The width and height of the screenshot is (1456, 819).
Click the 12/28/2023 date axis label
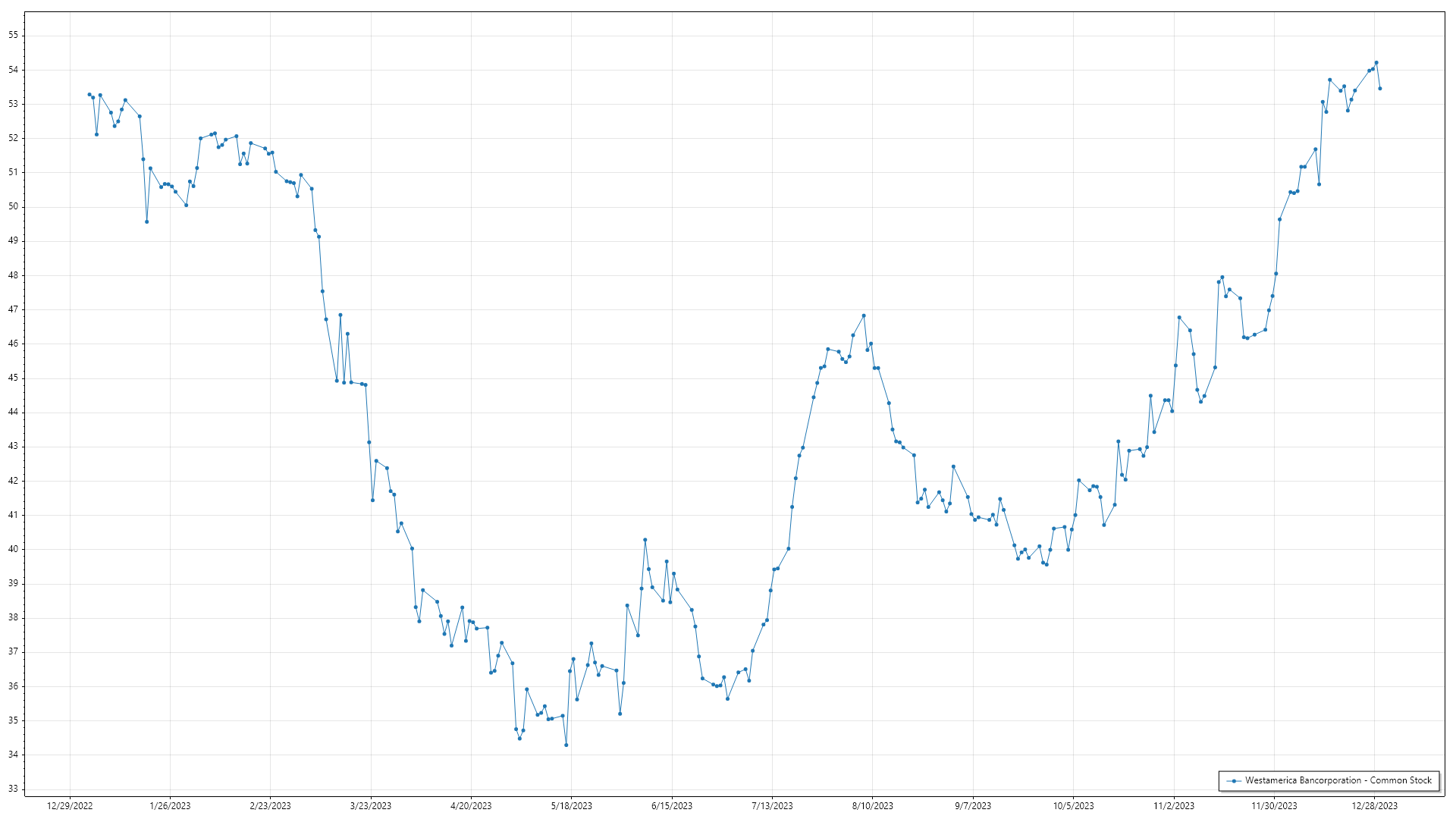[1374, 806]
